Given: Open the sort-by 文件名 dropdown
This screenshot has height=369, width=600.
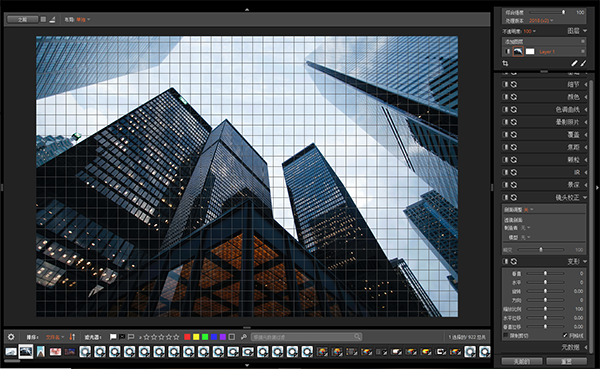Looking at the screenshot, I should pyautogui.click(x=55, y=337).
